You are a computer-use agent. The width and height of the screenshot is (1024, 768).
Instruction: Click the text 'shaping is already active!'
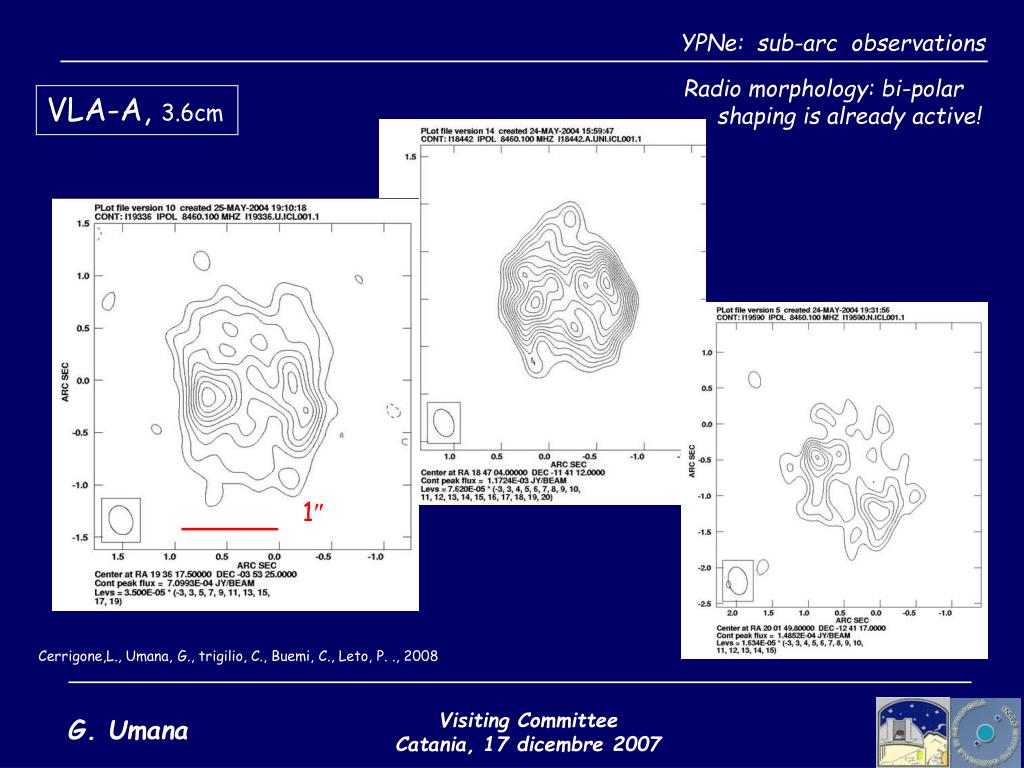tap(850, 117)
